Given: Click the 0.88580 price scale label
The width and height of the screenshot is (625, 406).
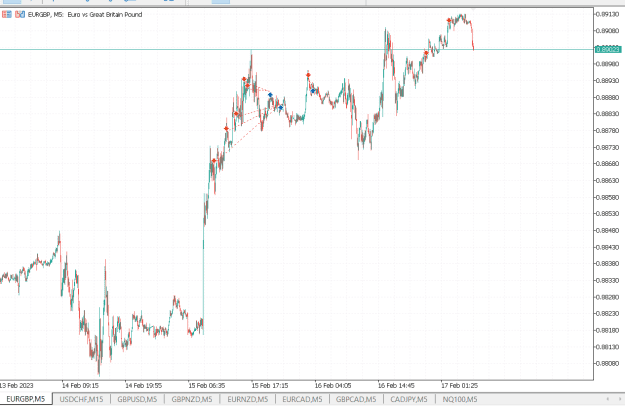Looking at the screenshot, I should click(x=609, y=197).
